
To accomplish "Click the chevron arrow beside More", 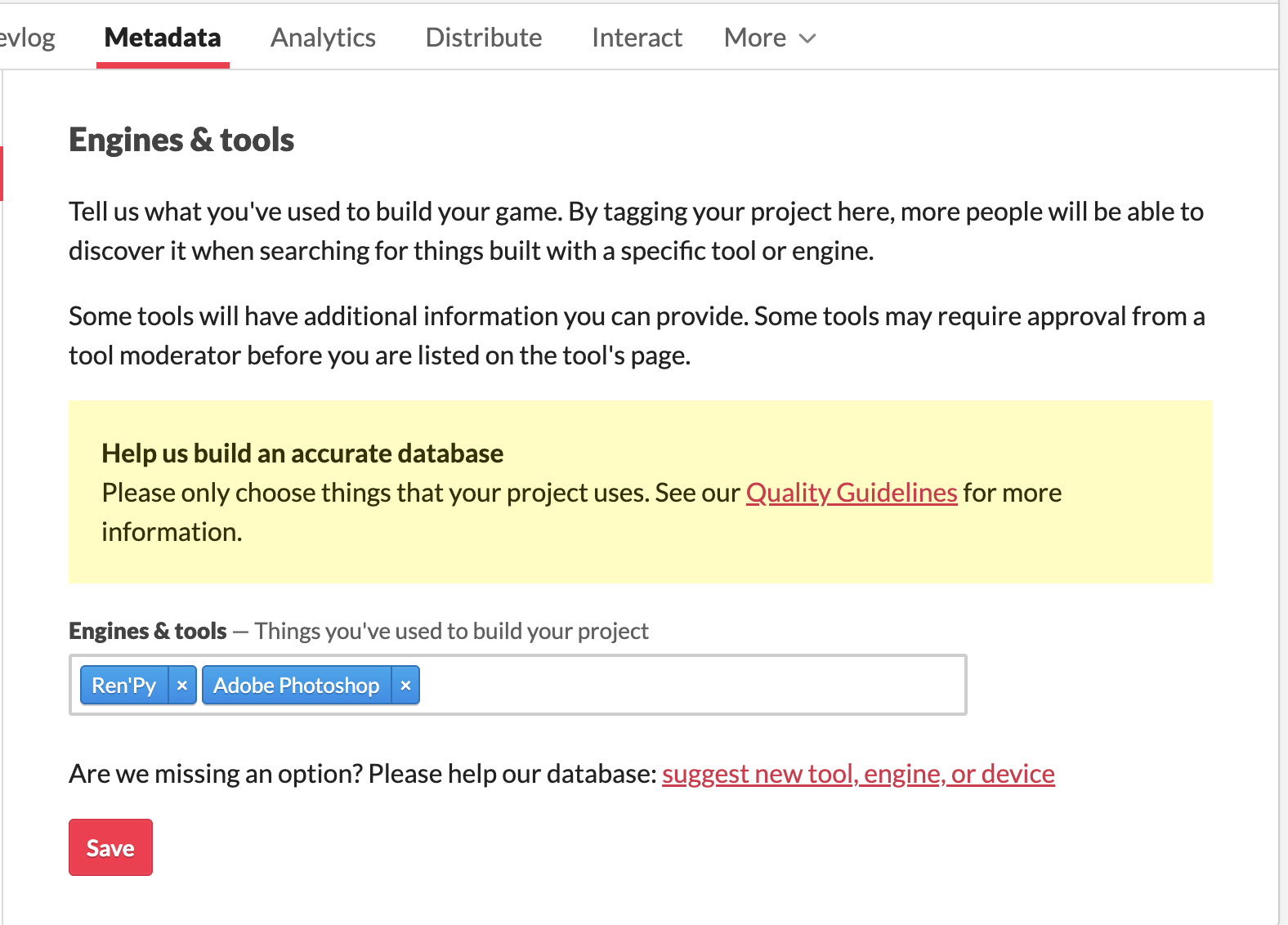I will point(807,38).
